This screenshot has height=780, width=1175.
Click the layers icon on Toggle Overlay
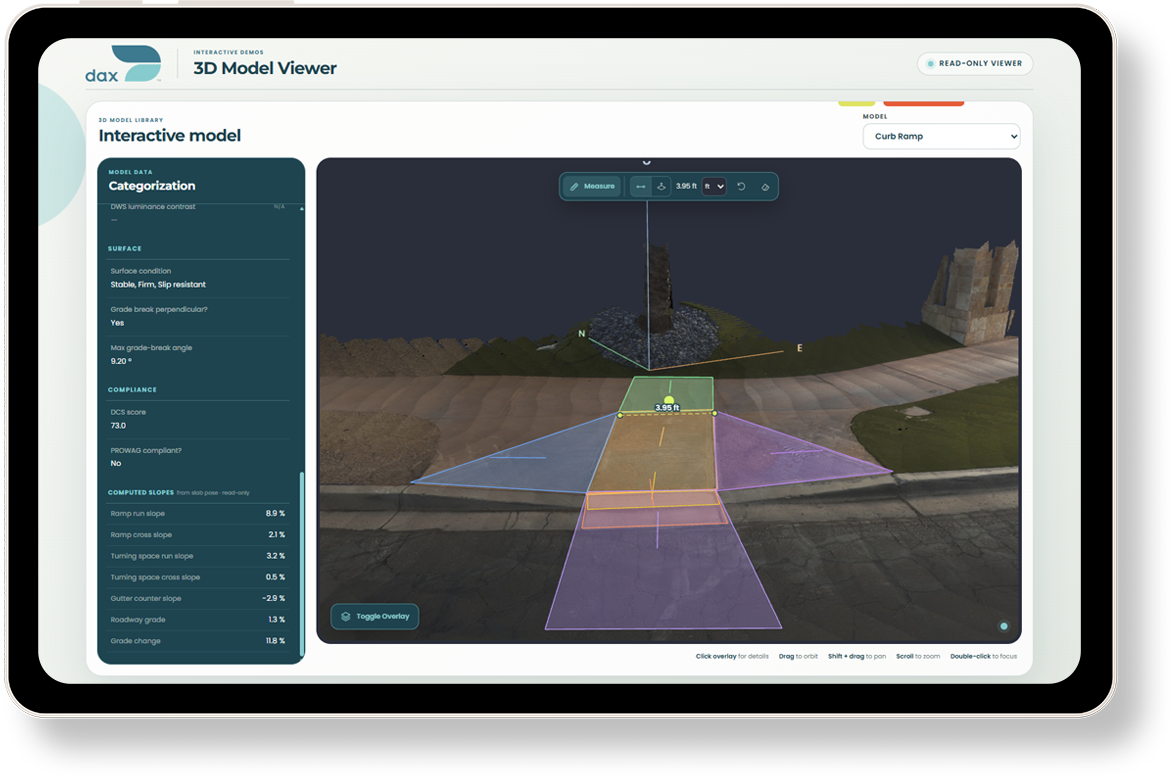point(345,617)
